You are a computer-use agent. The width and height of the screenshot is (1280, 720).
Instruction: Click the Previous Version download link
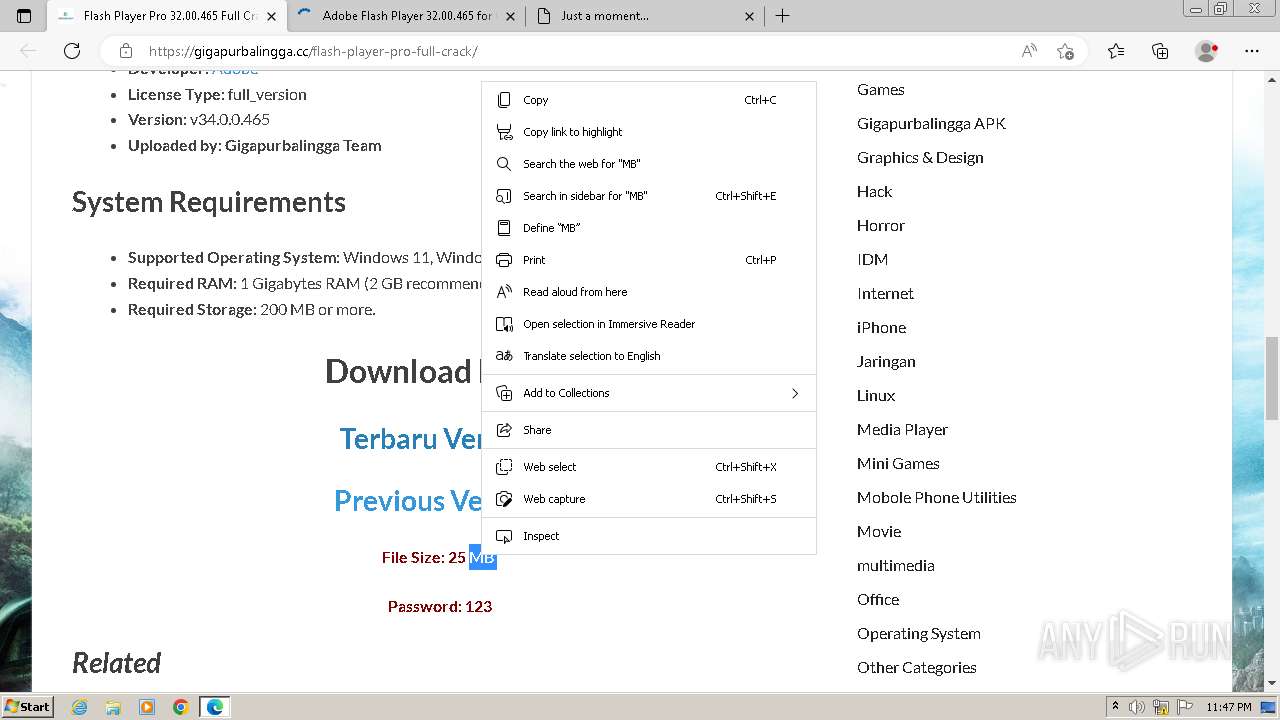[x=408, y=501]
